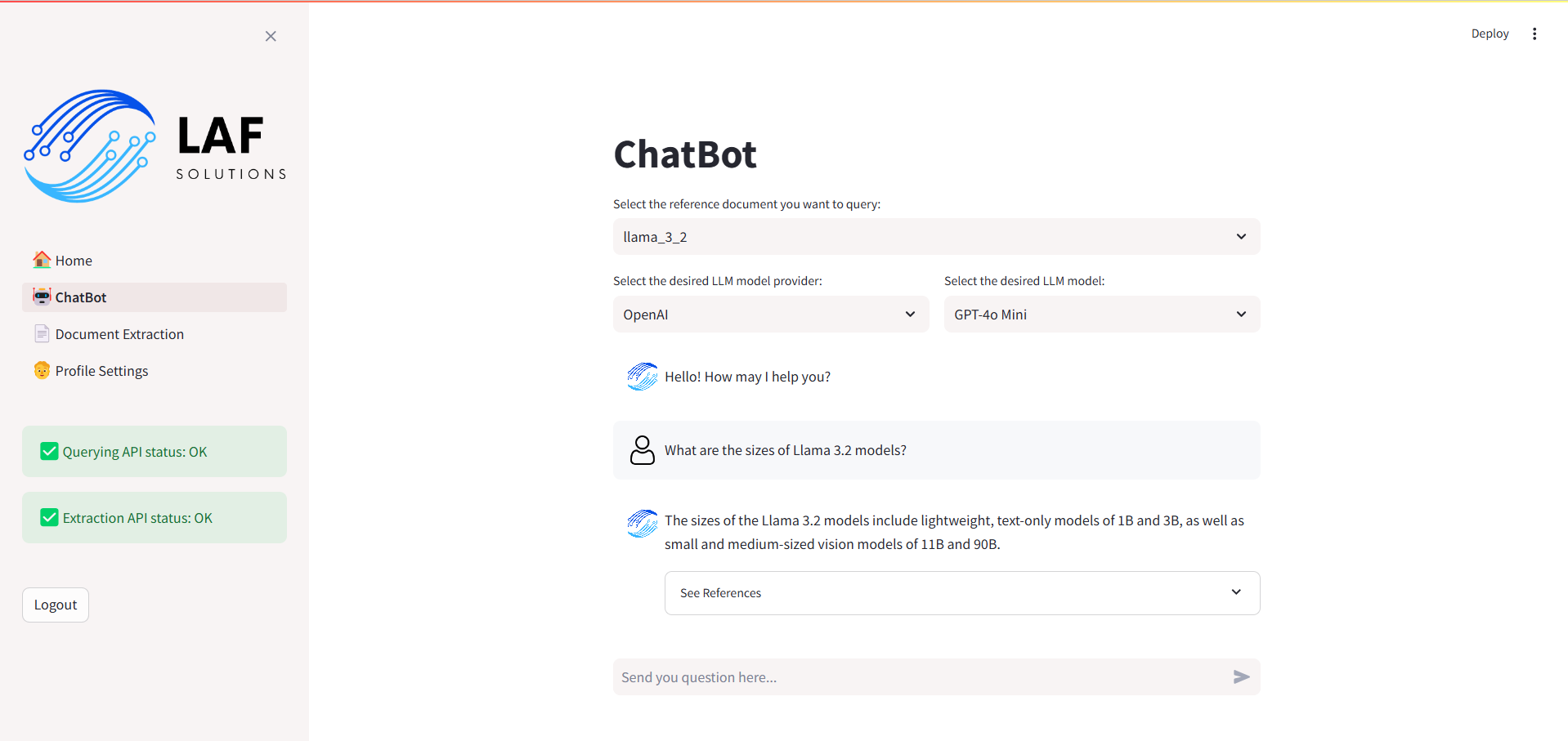Click the Extraction API green checkmark icon
This screenshot has width=1568, height=741.
point(49,517)
